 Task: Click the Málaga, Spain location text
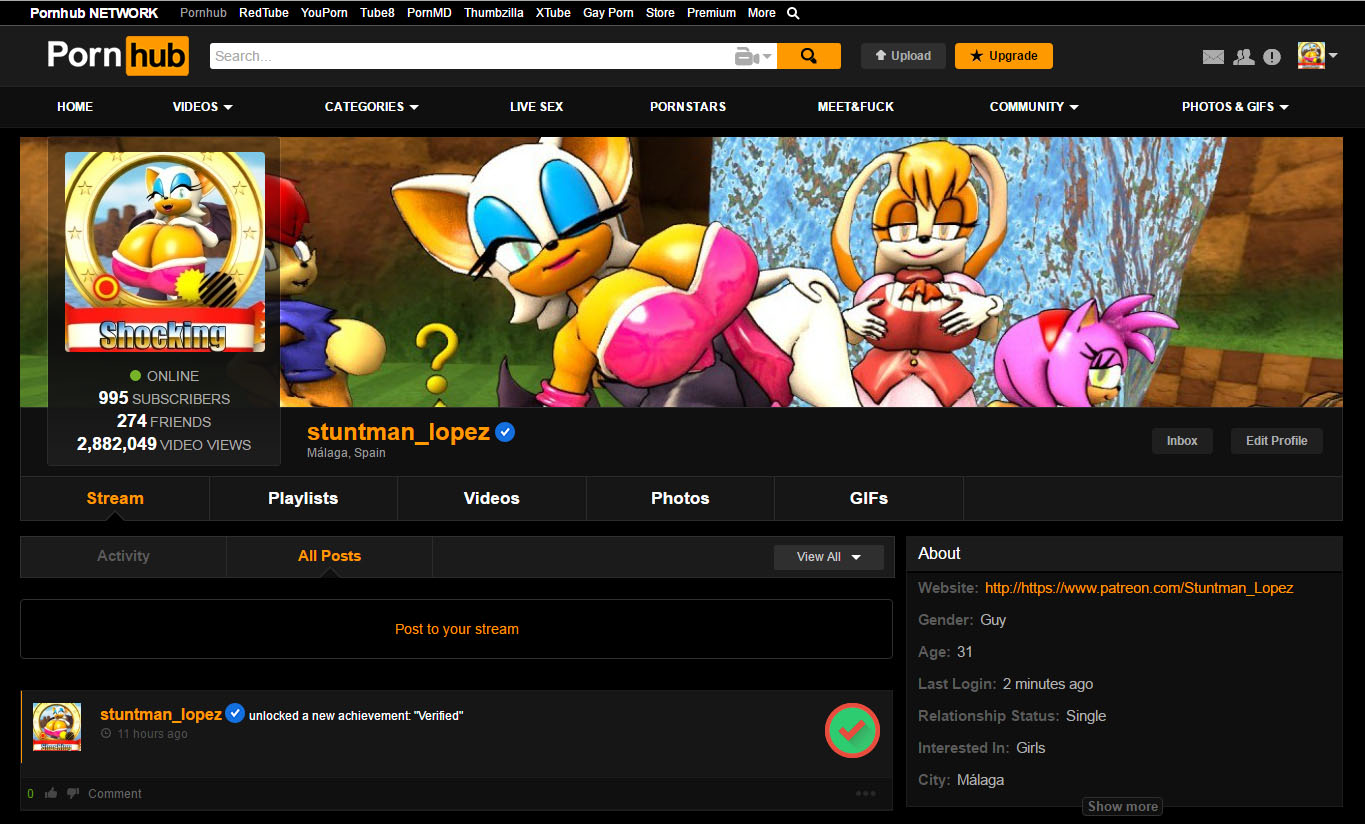tap(346, 453)
